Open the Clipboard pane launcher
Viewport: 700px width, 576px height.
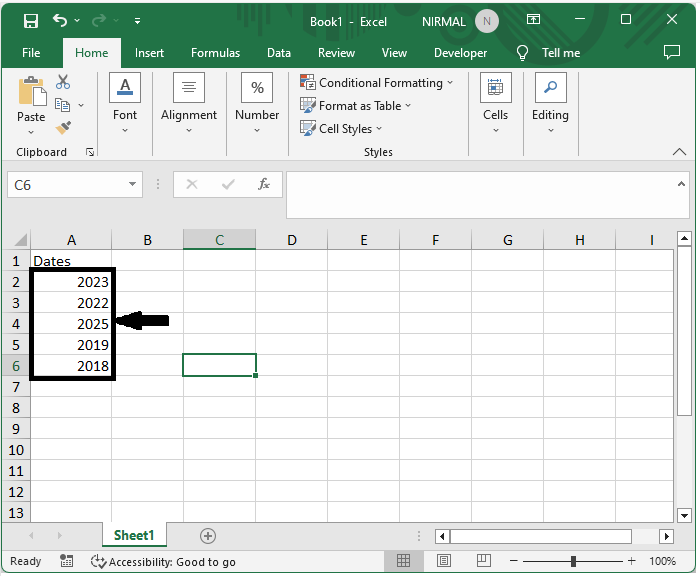[x=90, y=152]
